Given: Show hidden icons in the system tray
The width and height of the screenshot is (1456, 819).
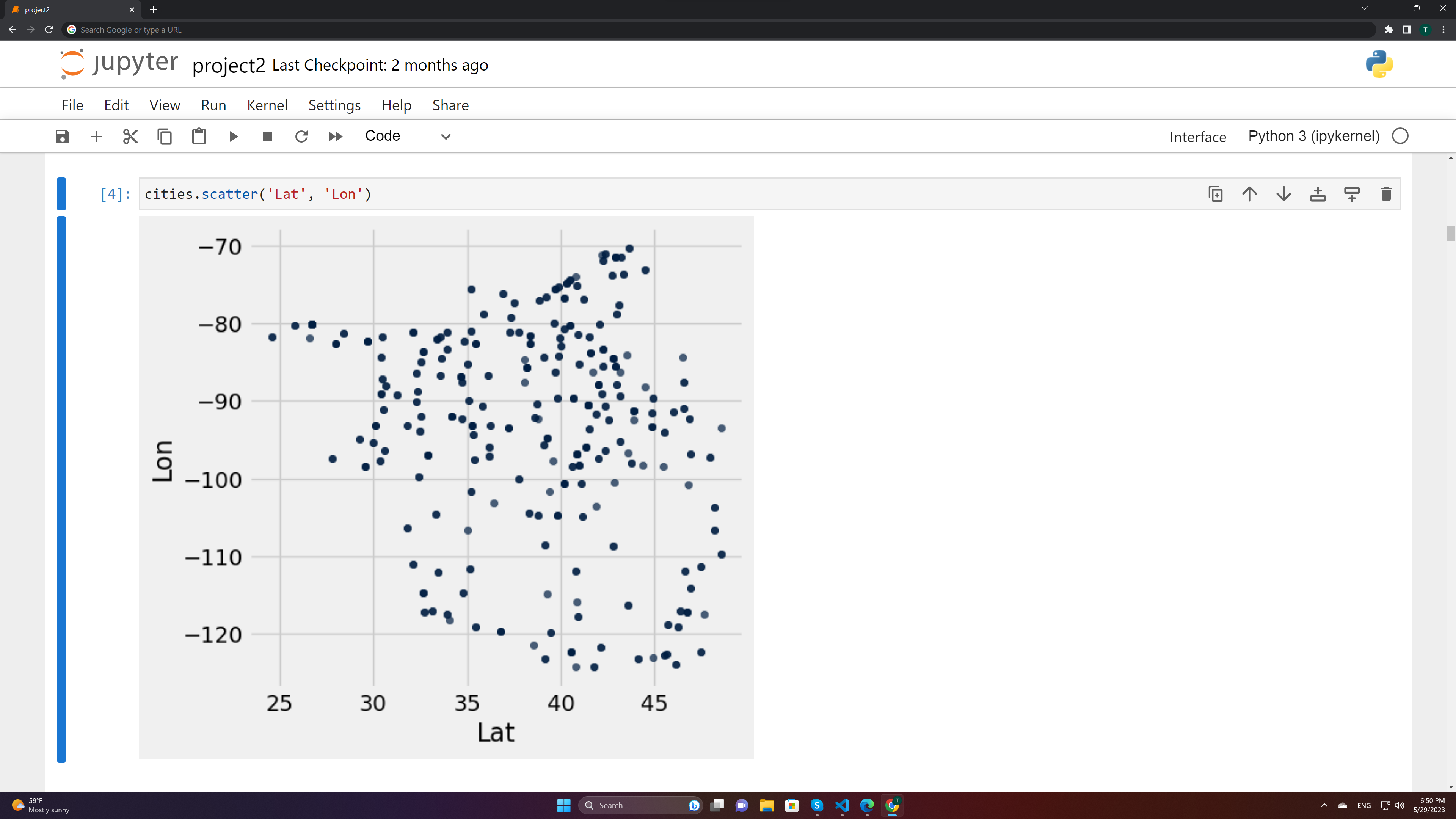Looking at the screenshot, I should click(x=1324, y=805).
